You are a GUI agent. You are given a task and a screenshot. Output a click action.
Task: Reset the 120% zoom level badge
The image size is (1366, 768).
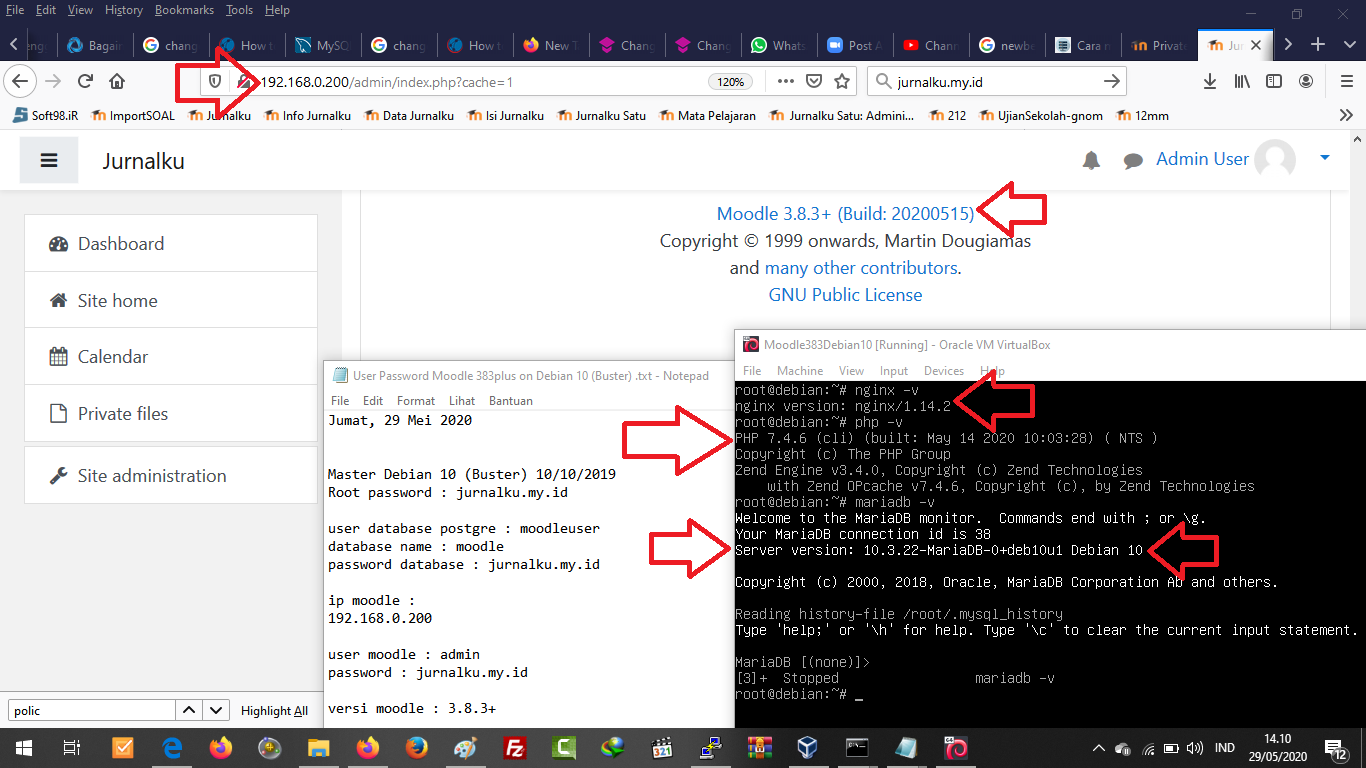coord(731,82)
